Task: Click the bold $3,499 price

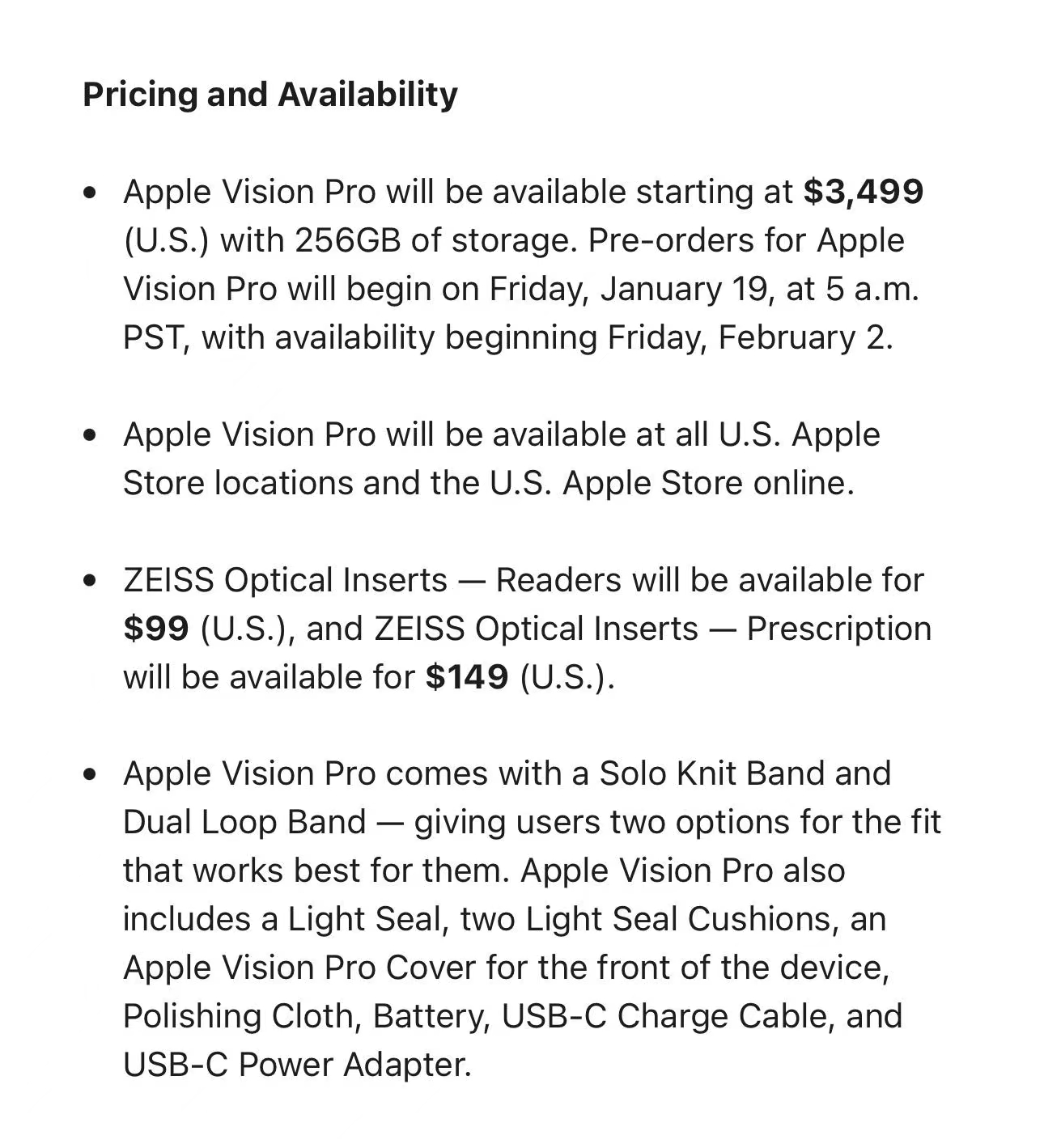Action: point(863,192)
